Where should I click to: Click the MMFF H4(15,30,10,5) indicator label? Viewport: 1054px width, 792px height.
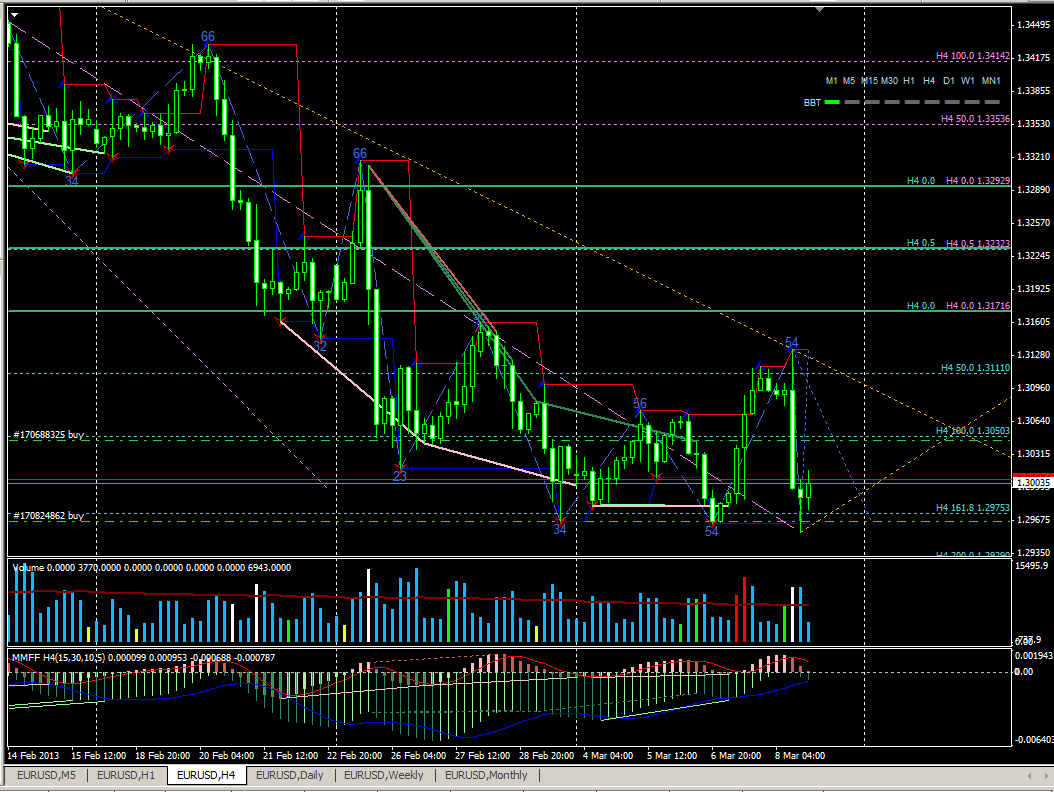click(x=144, y=658)
